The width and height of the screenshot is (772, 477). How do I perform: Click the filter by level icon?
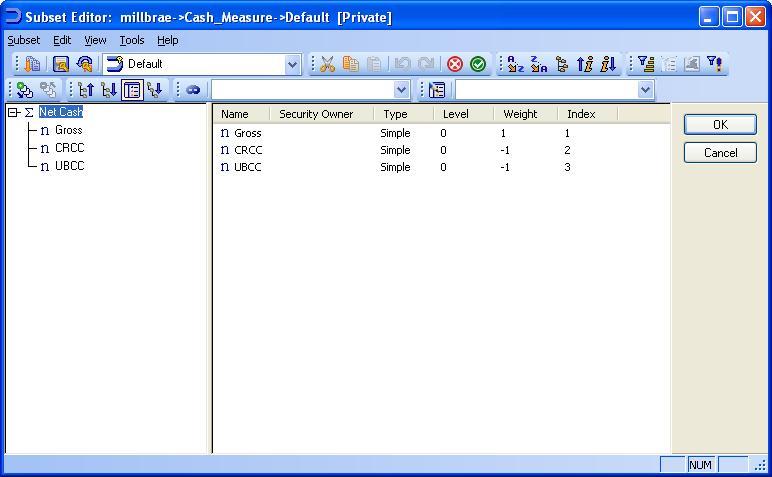[646, 64]
